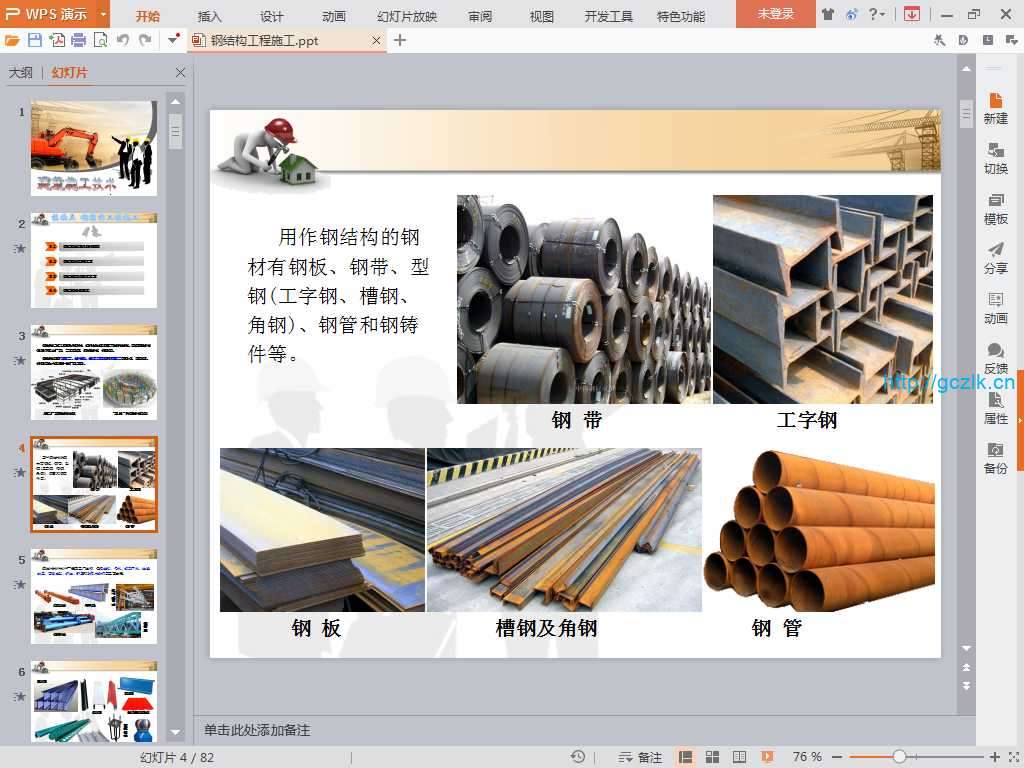Open the WPS 演示 application menu dropdown arrow
This screenshot has width=1024, height=768.
coord(103,14)
